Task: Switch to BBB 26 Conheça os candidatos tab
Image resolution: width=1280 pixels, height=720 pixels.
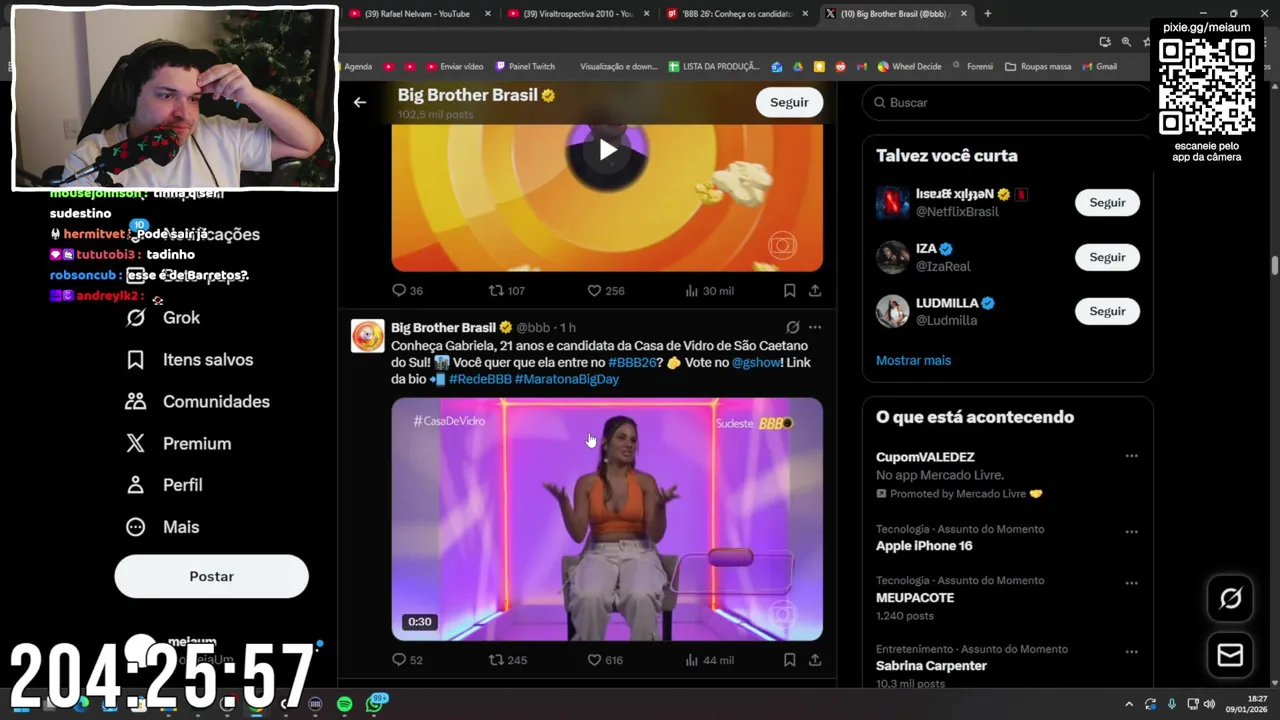Action: coord(736,14)
